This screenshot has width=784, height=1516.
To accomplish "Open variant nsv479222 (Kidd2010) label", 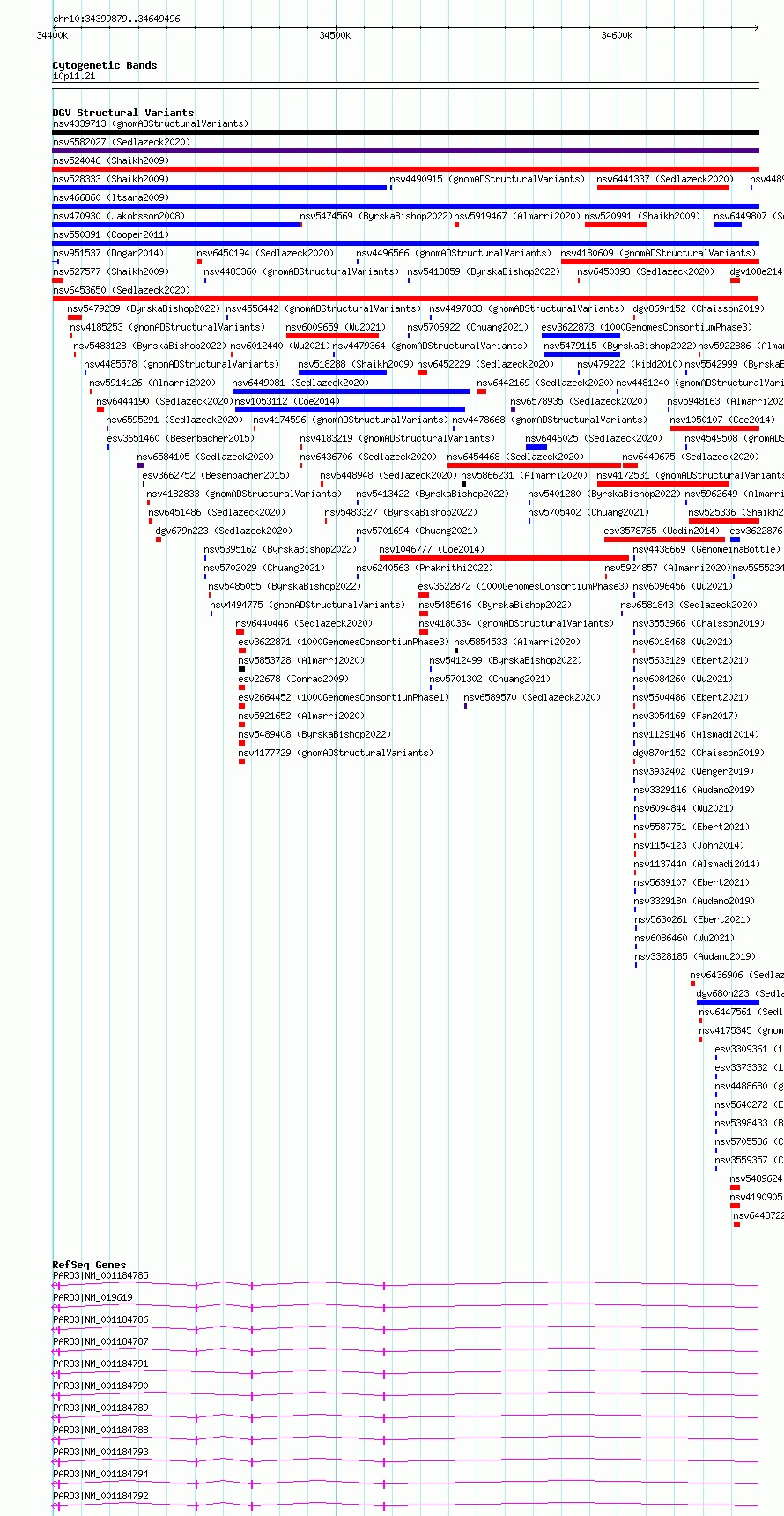I will 629,364.
